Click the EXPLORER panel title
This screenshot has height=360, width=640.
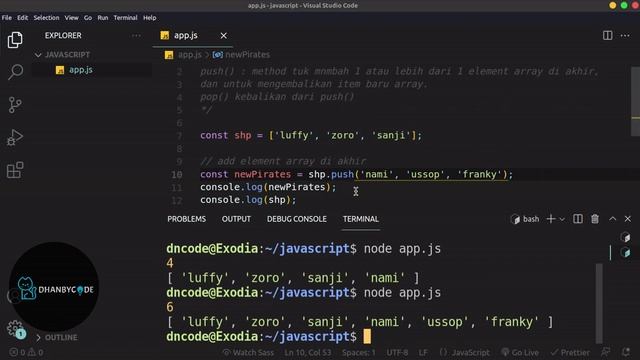point(63,36)
